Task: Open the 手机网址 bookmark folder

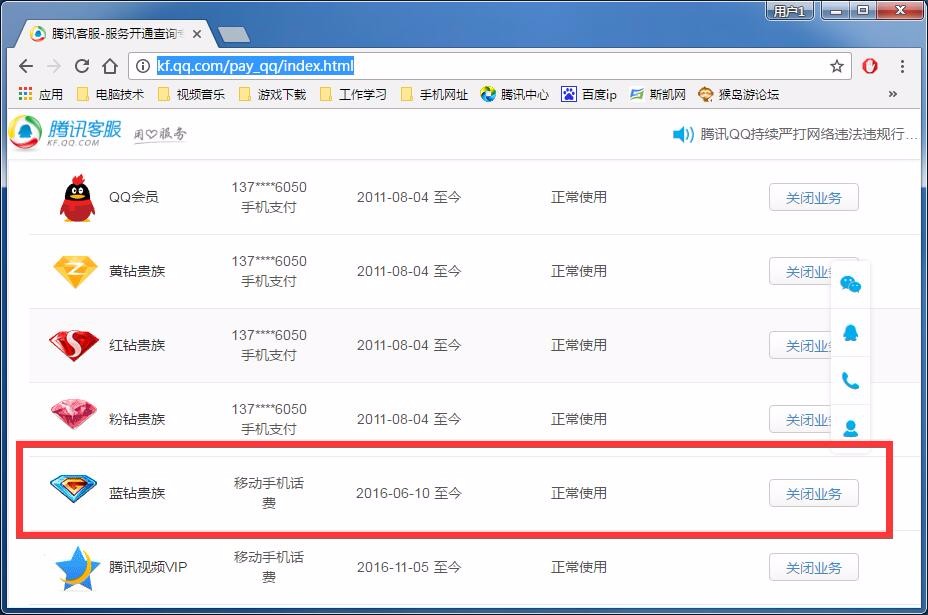Action: [435, 94]
